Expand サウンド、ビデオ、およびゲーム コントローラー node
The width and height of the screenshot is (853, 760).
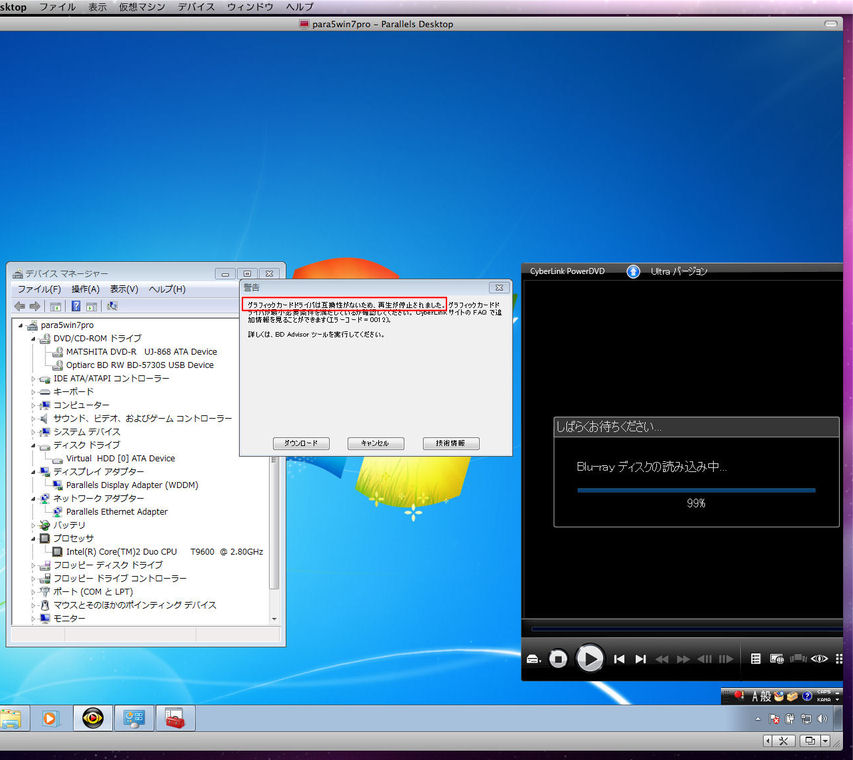coord(33,418)
